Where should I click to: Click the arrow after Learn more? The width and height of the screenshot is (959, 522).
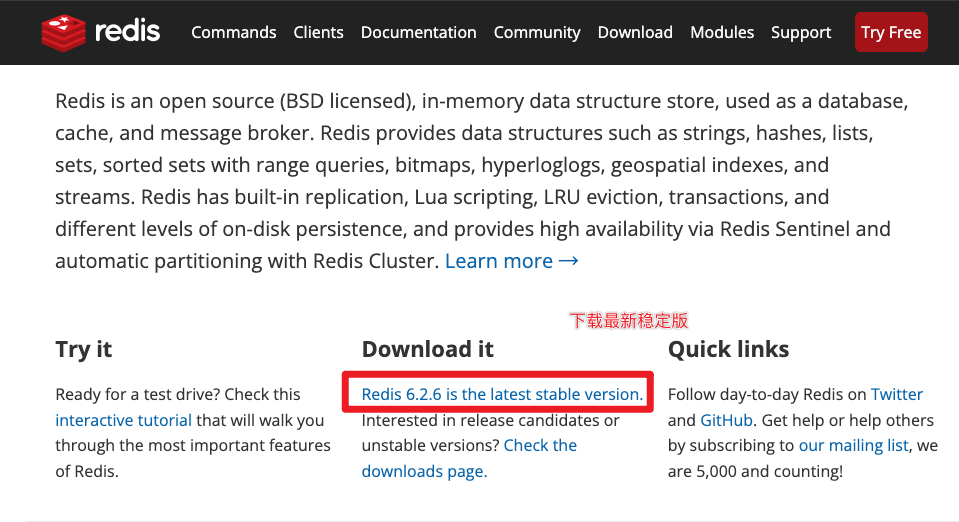click(568, 261)
